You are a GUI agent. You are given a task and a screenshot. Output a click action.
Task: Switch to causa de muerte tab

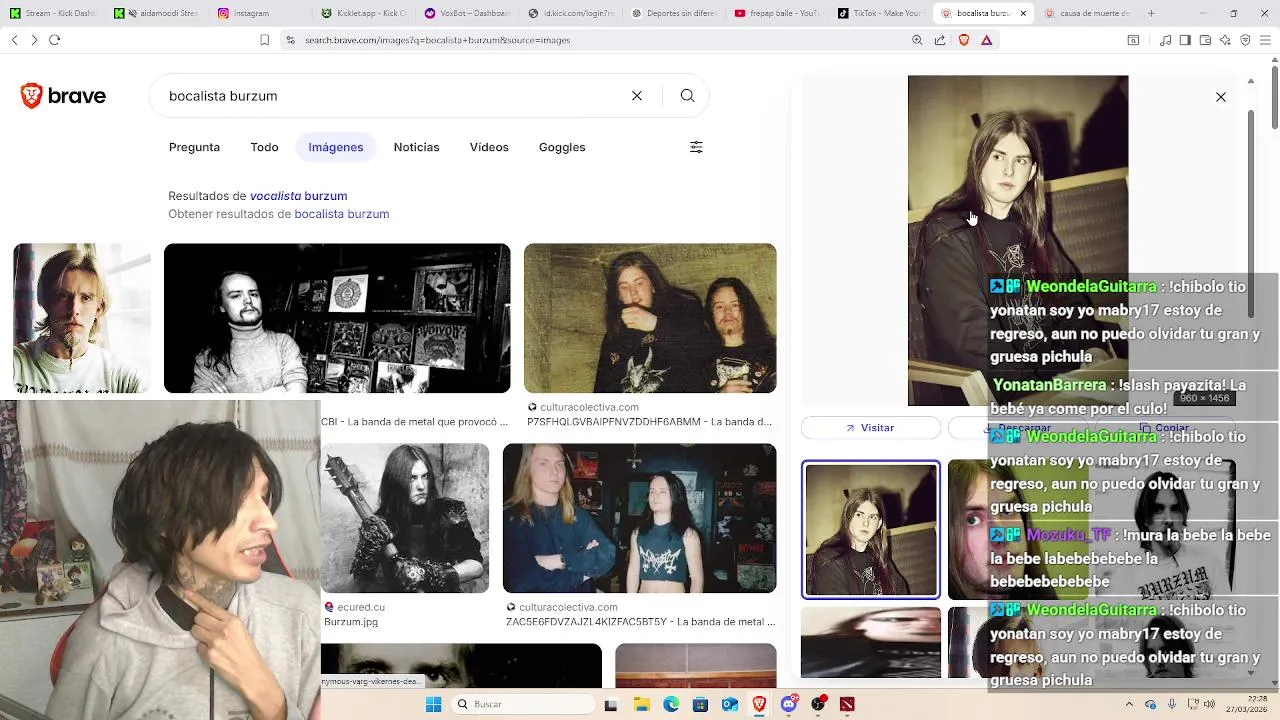1087,13
